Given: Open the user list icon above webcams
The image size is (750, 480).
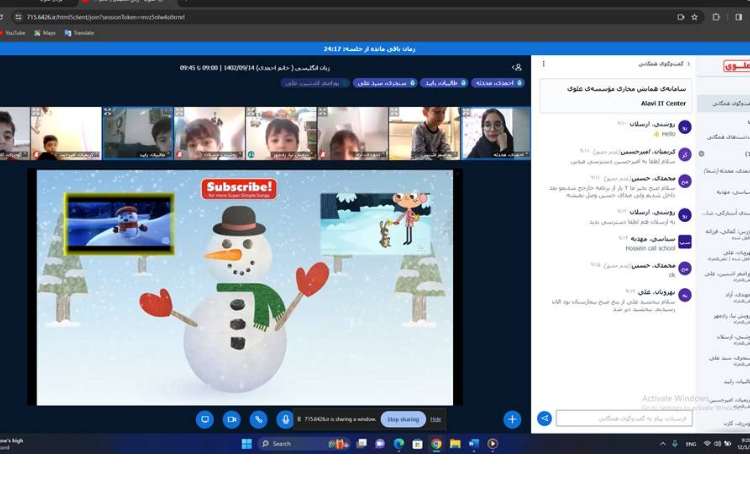Looking at the screenshot, I should (516, 67).
